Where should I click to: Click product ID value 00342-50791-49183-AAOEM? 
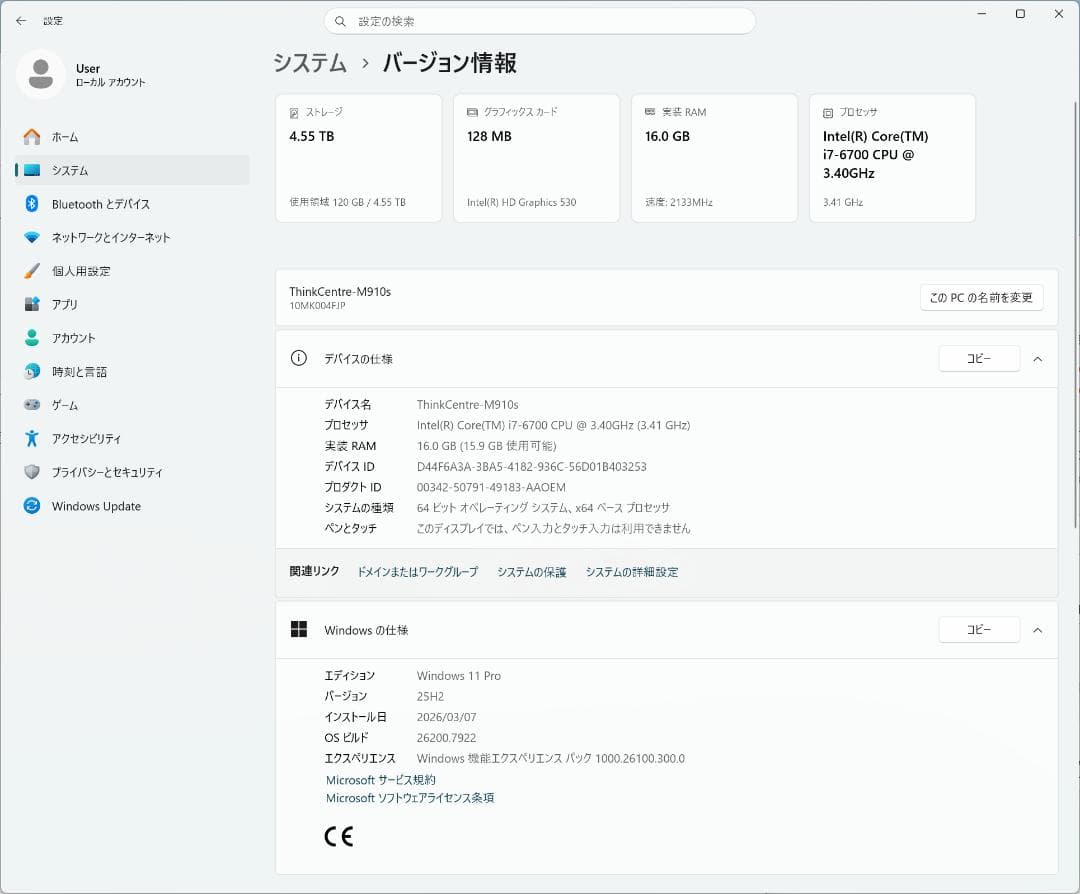click(x=491, y=487)
